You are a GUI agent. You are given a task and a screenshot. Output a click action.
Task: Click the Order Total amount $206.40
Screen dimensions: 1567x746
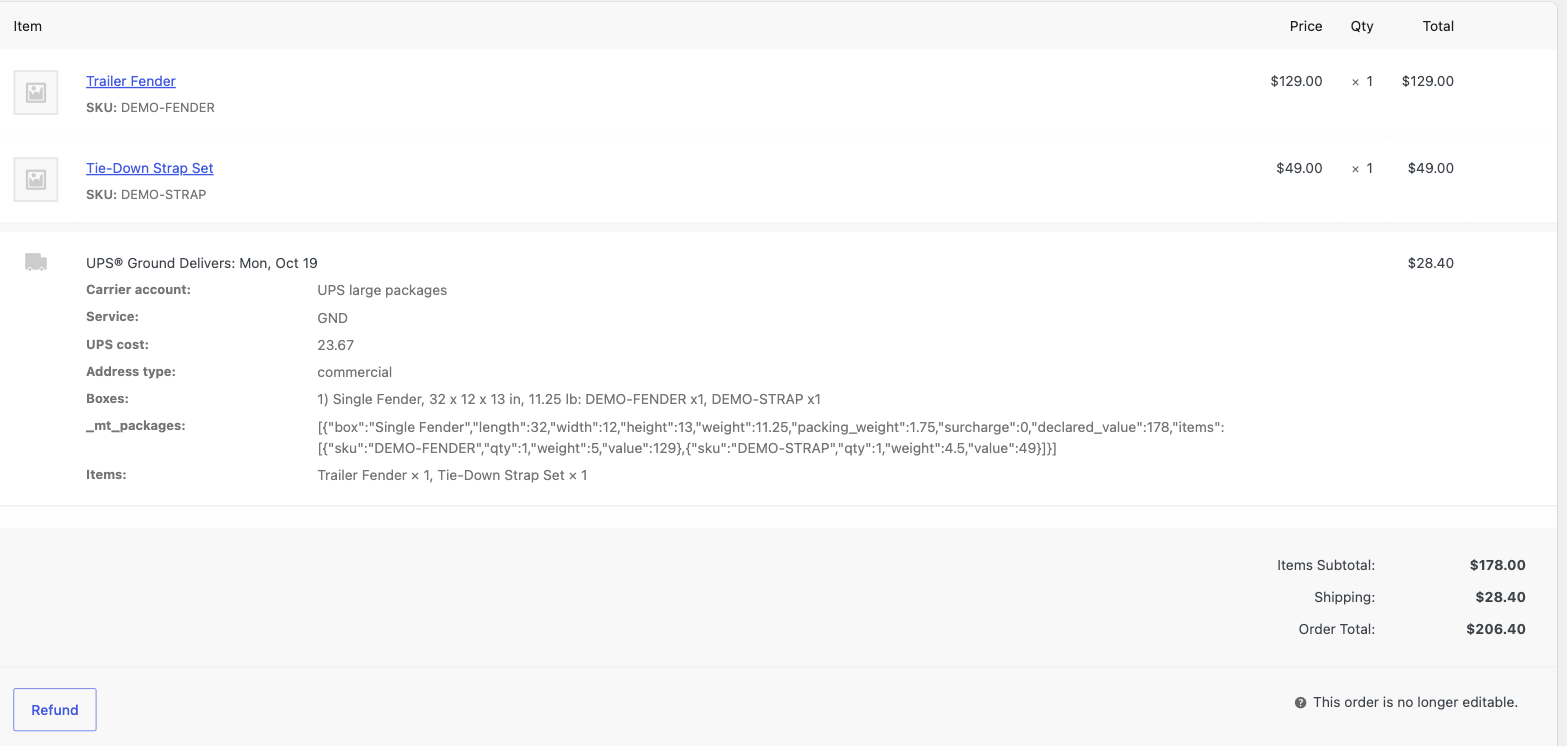coord(1496,629)
